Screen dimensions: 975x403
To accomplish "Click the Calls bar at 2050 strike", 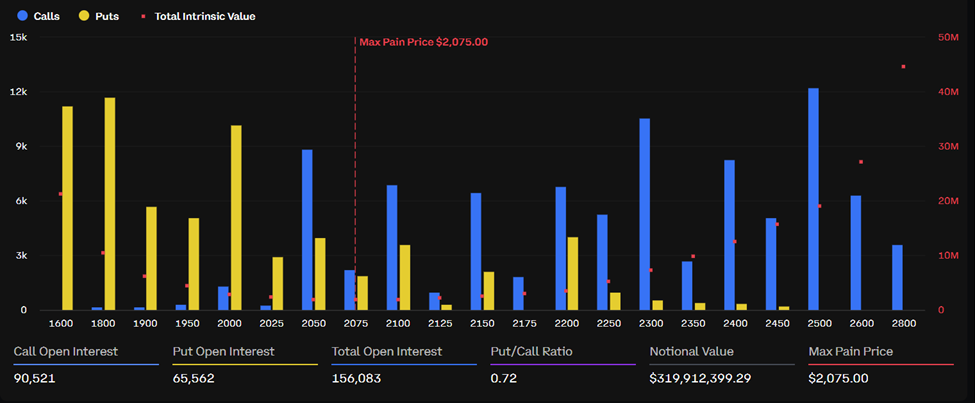I will point(307,230).
